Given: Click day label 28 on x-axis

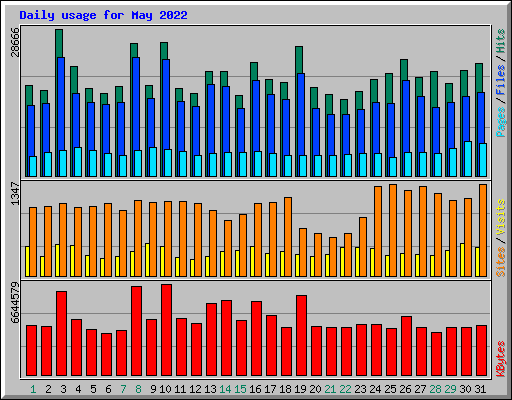Looking at the screenshot, I should tap(435, 389).
